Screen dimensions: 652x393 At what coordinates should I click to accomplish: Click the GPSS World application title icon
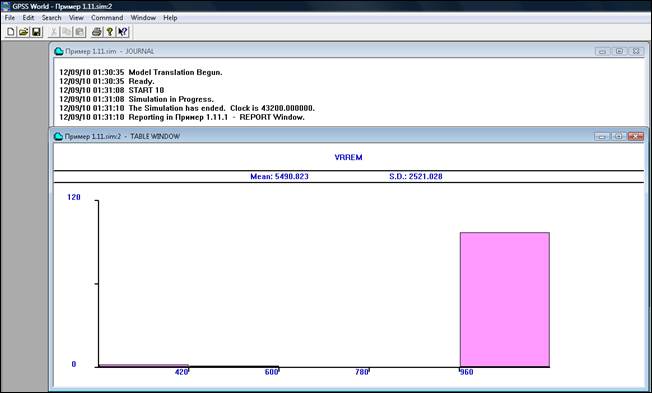click(6, 6)
